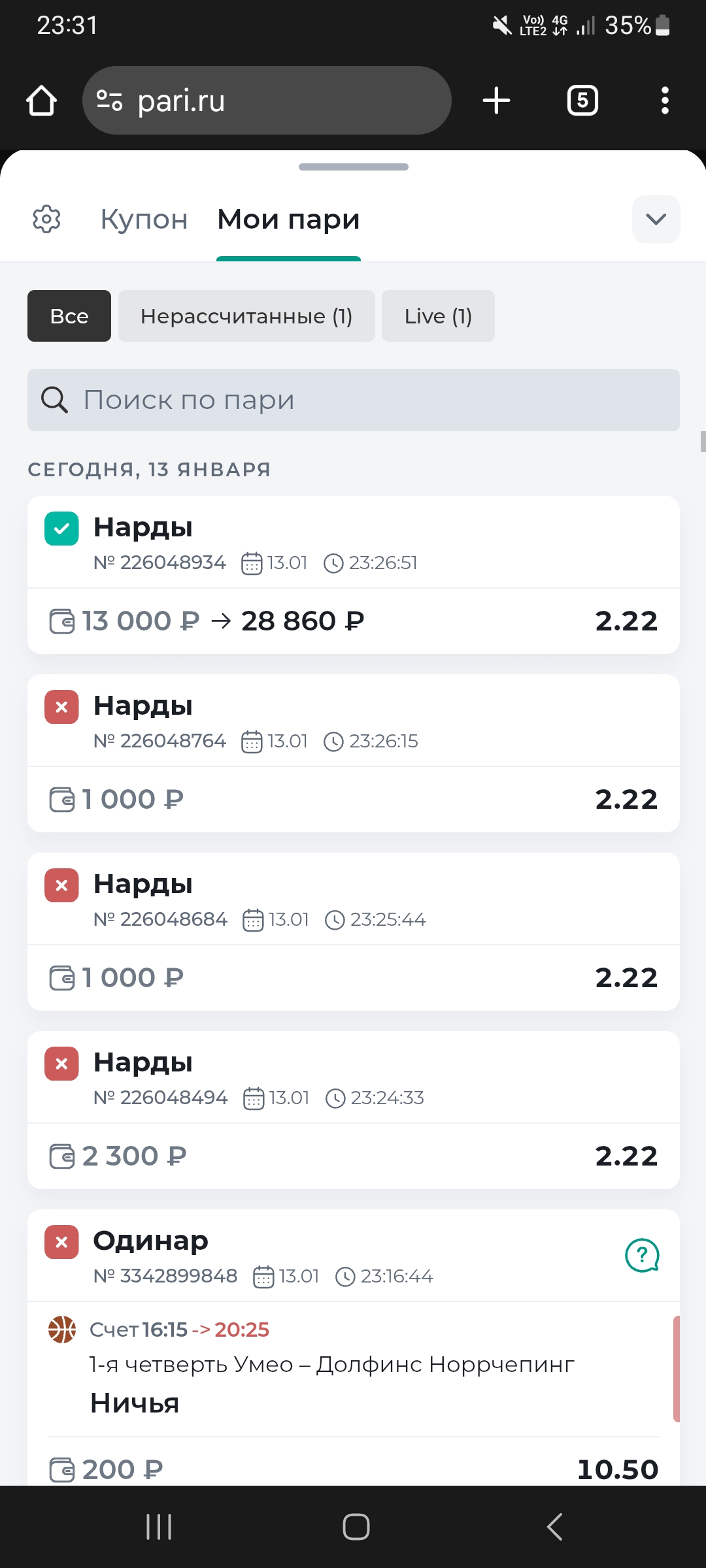
Task: Tap the browser home icon
Action: pos(41,101)
